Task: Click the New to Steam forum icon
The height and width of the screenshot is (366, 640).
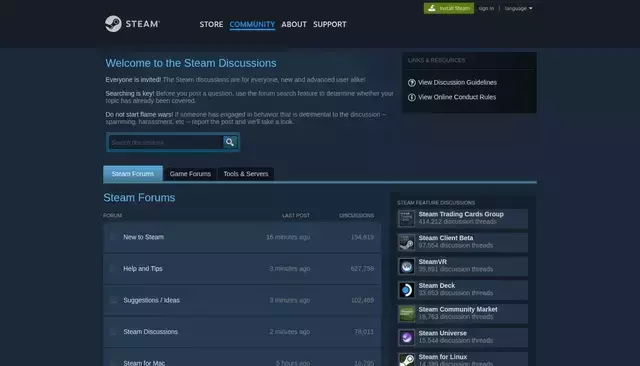Action: click(113, 237)
